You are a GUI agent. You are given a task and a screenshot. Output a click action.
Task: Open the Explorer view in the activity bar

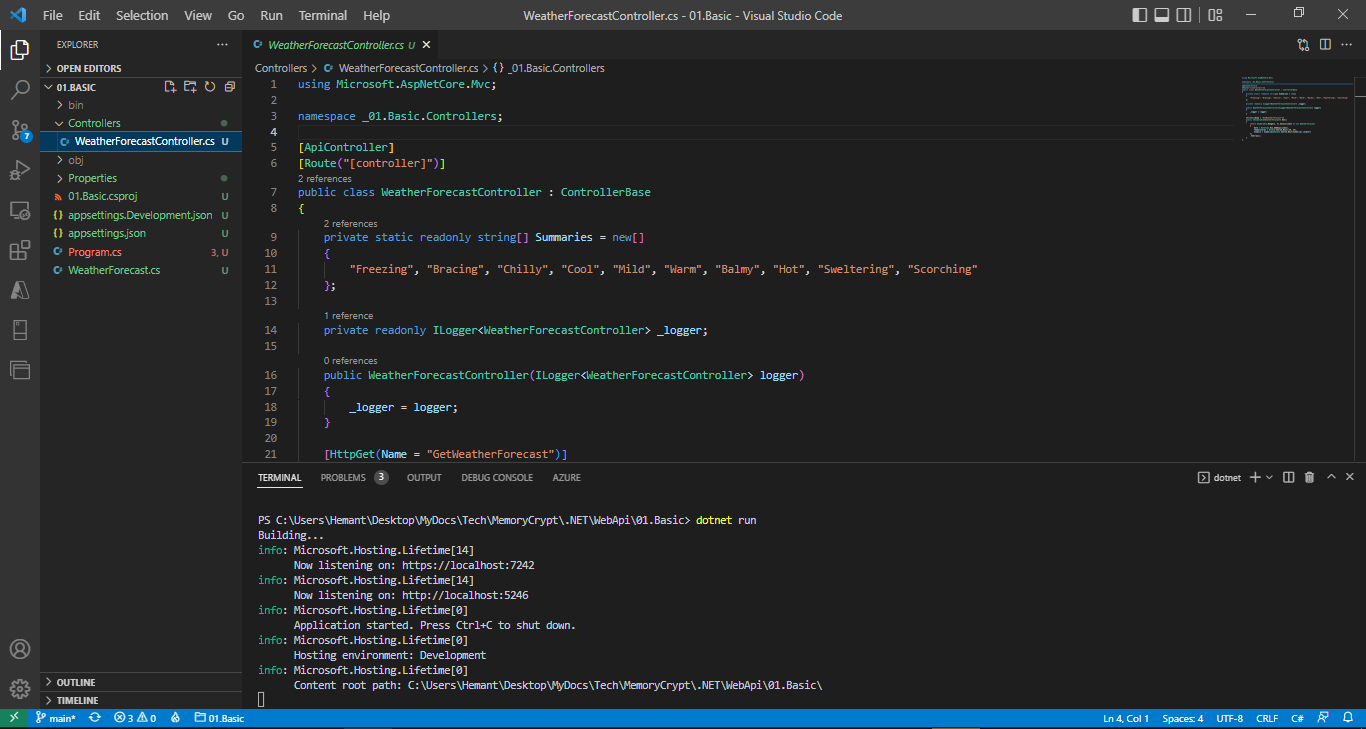click(20, 50)
